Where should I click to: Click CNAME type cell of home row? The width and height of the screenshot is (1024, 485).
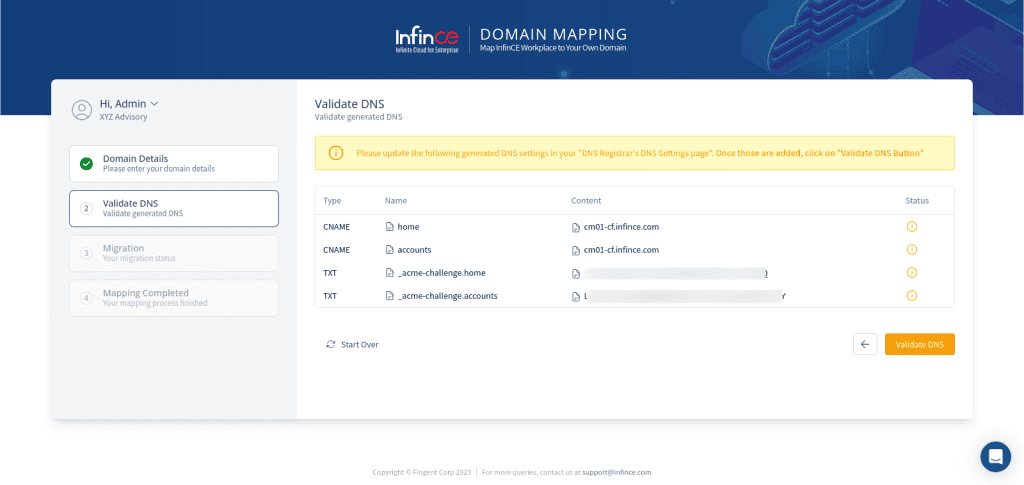click(x=337, y=227)
